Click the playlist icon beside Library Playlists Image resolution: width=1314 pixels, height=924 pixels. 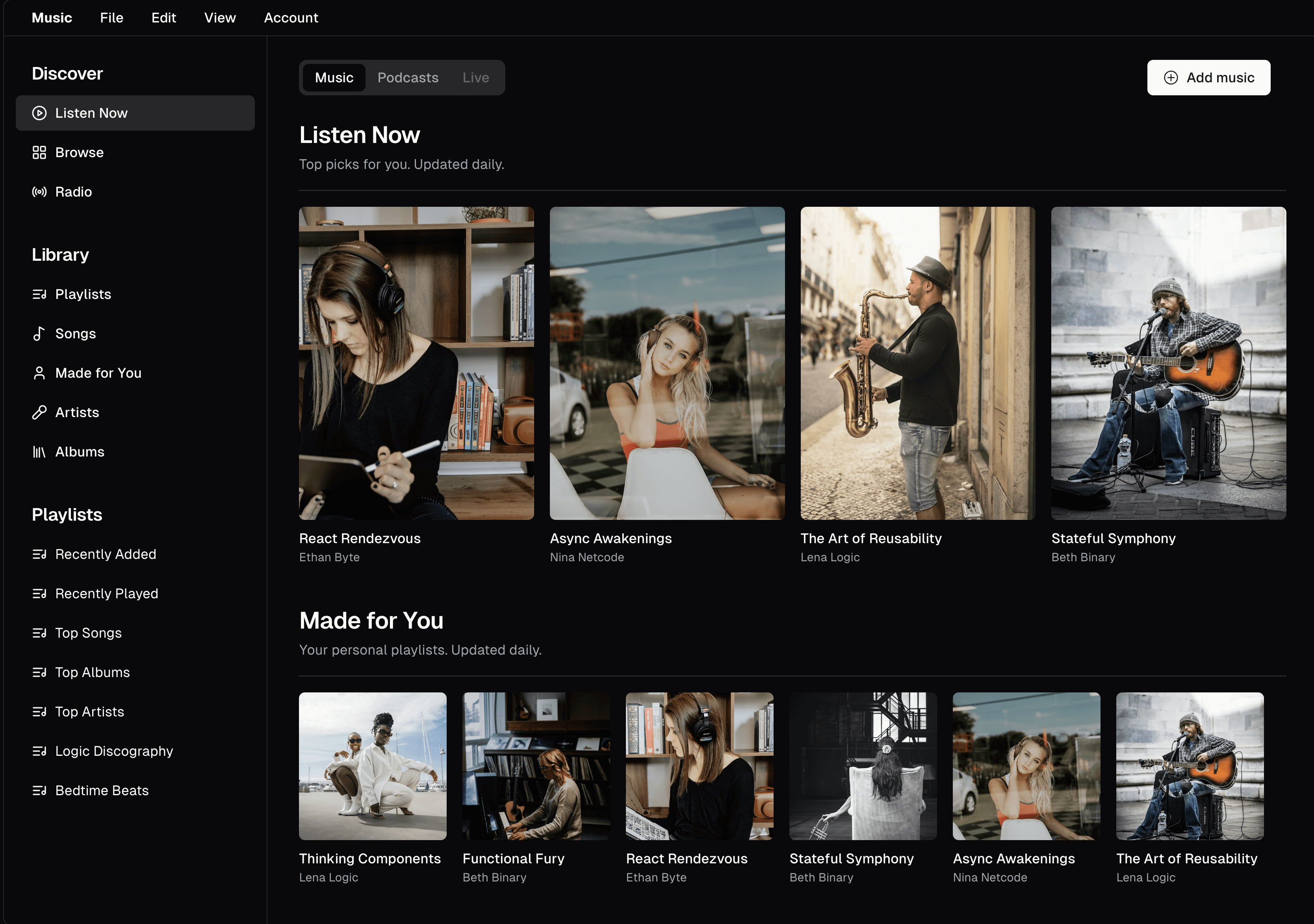39,295
